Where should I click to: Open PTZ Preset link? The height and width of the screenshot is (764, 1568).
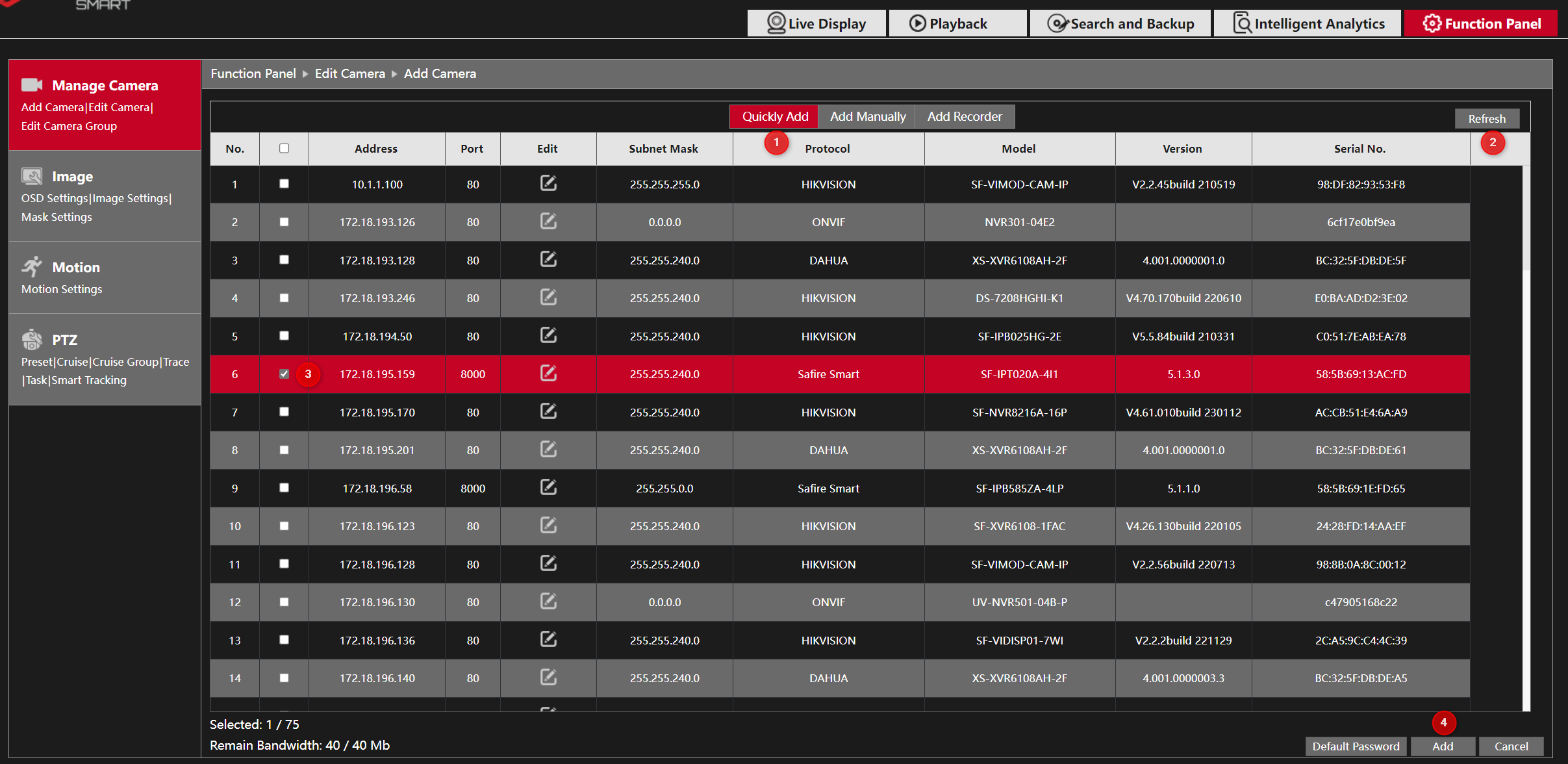click(x=37, y=362)
